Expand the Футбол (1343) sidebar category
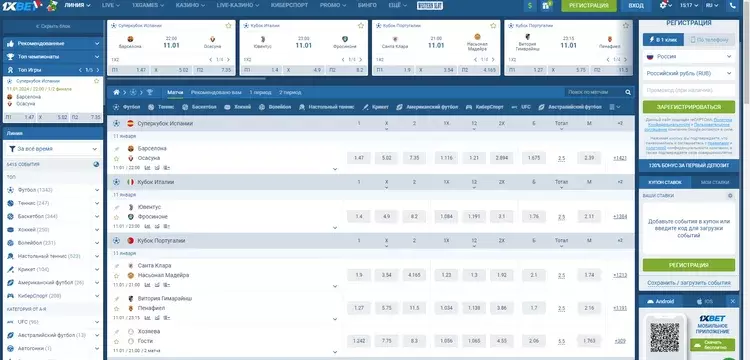 pos(53,190)
